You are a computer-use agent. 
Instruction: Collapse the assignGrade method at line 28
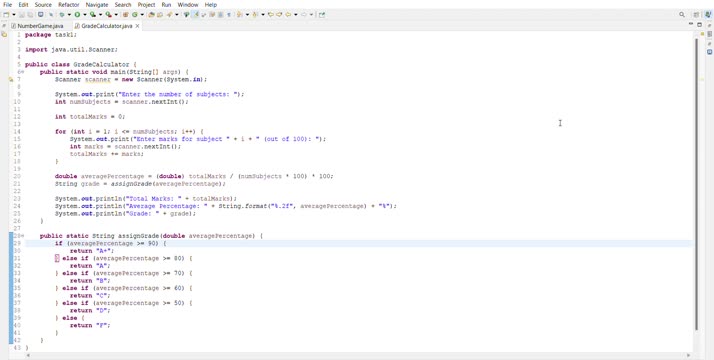pyautogui.click(x=22, y=236)
